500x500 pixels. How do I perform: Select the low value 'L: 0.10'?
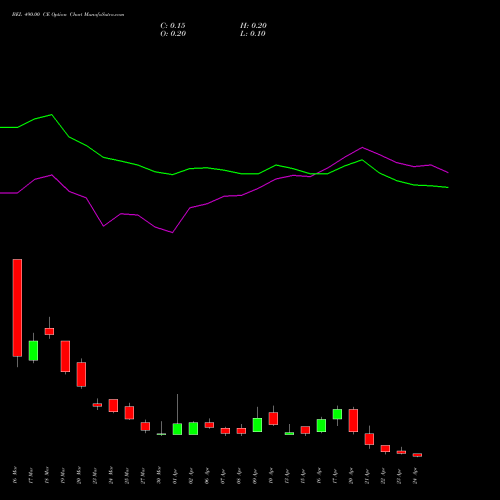(253, 34)
